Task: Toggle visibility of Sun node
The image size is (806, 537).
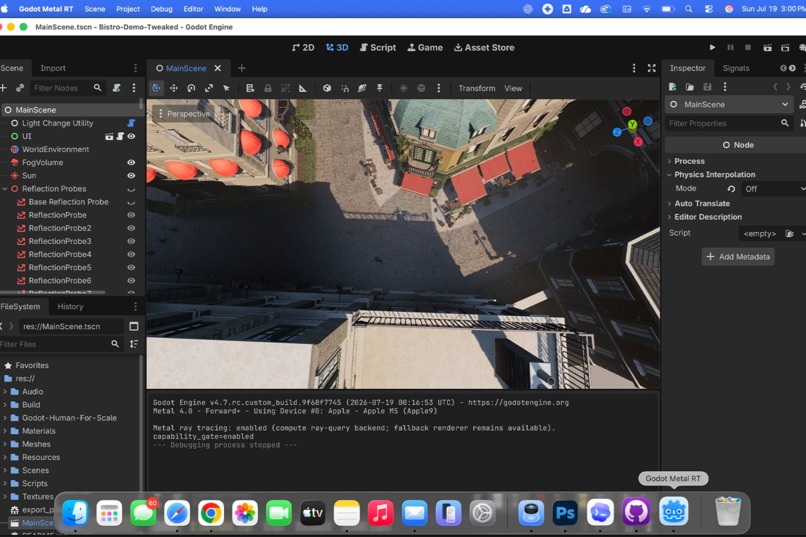Action: tap(131, 176)
